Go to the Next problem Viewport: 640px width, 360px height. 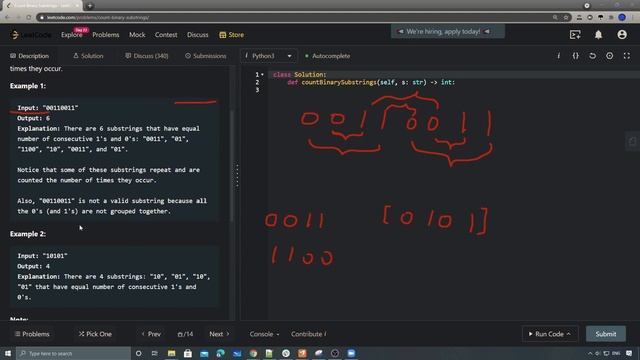pyautogui.click(x=219, y=334)
